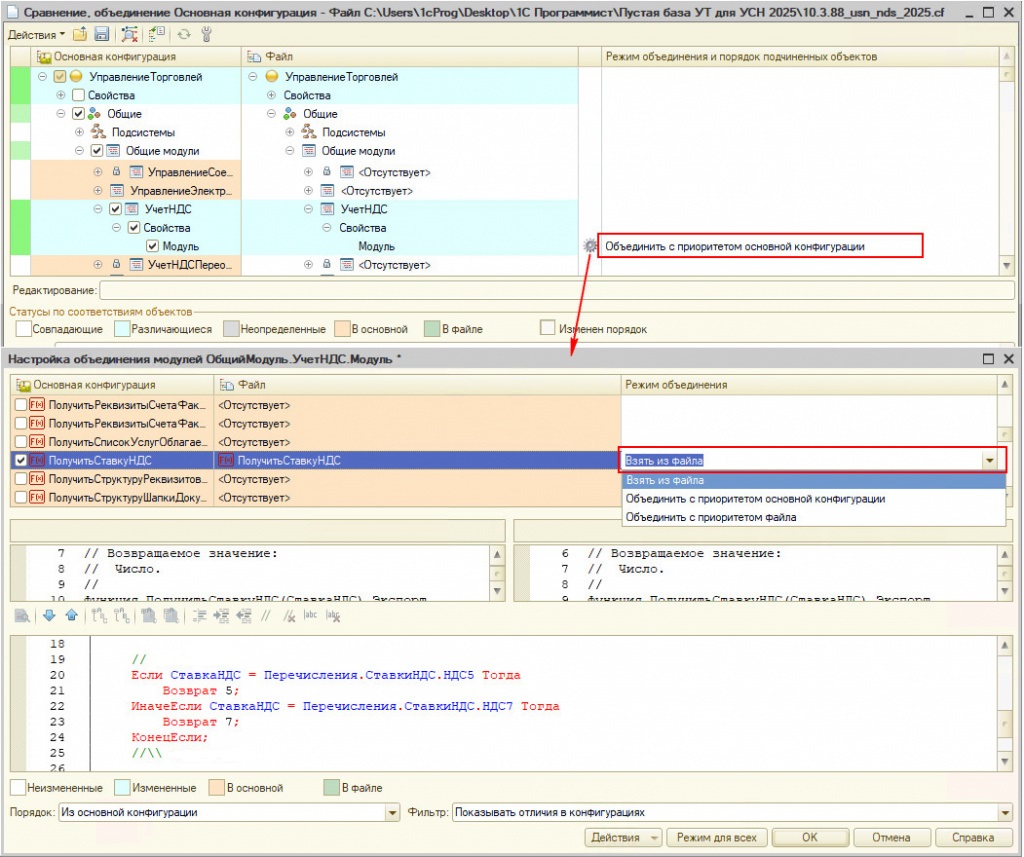
Task: Open the Фильтр dropdown list
Action: click(1005, 813)
